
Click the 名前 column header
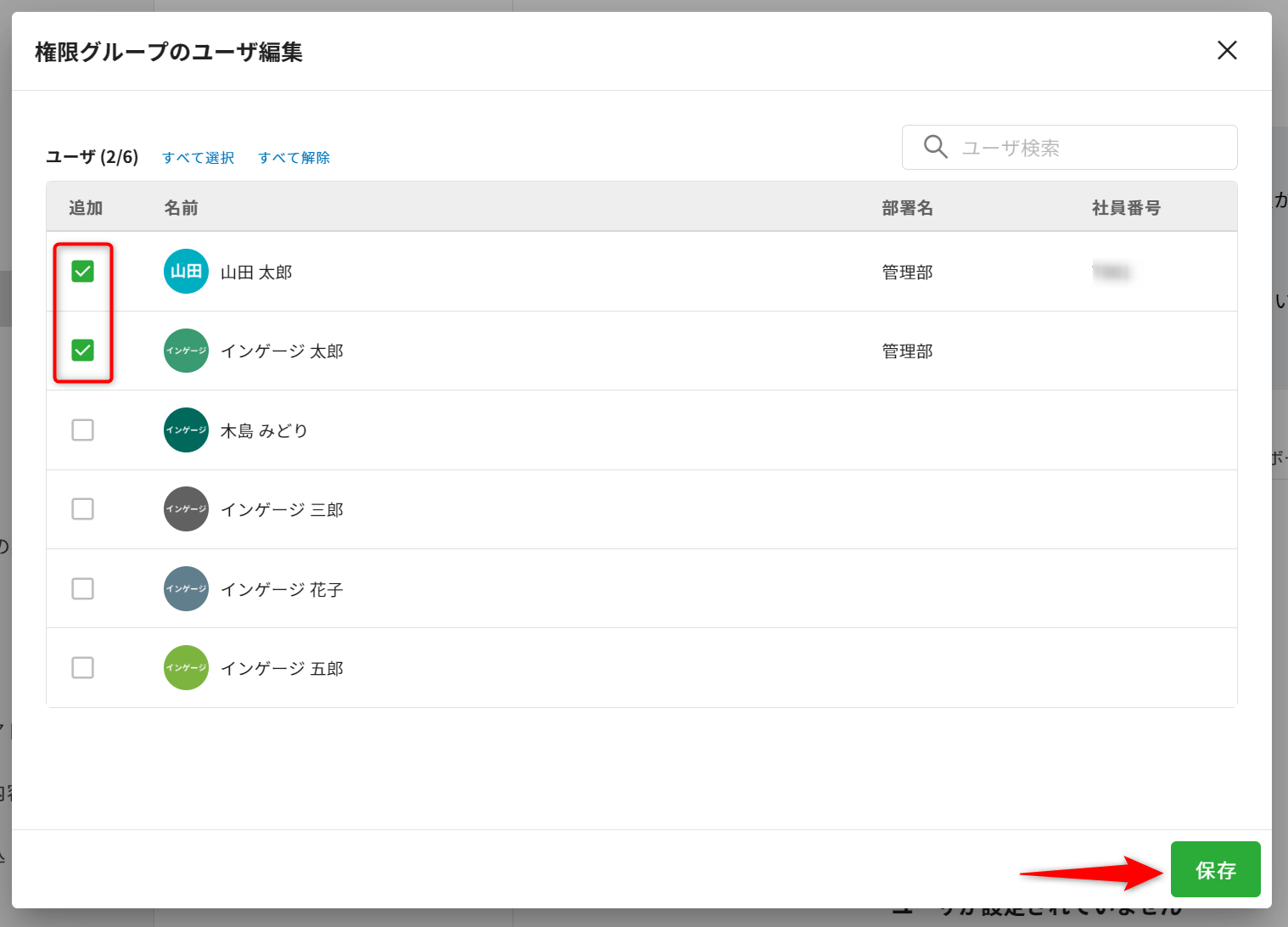click(x=181, y=208)
